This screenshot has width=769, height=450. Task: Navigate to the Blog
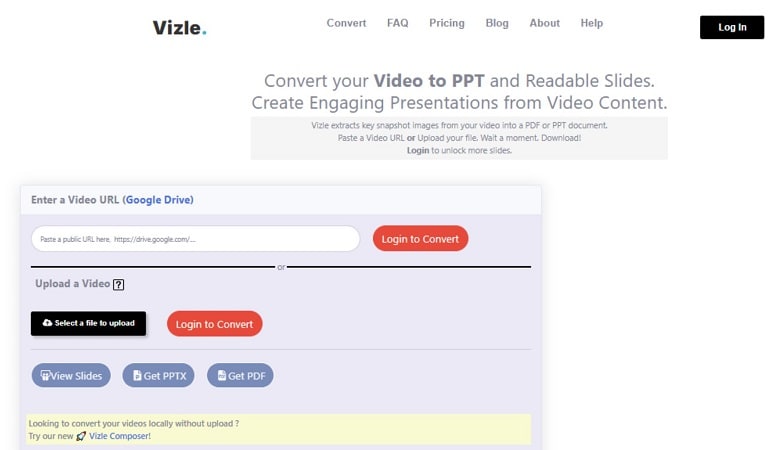pos(497,23)
